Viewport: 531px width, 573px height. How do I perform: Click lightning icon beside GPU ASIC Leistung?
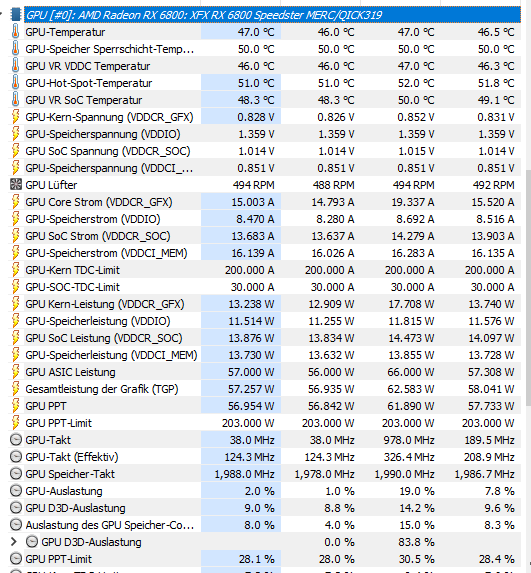point(15,372)
